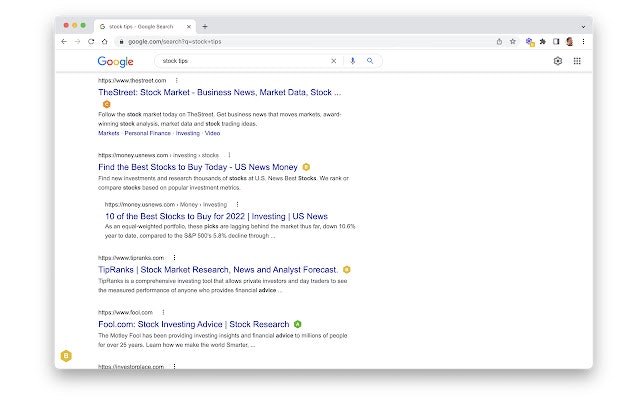Screen dimensions: 640x400
Task: Open the tab search dropdown arrow
Action: pos(583,27)
